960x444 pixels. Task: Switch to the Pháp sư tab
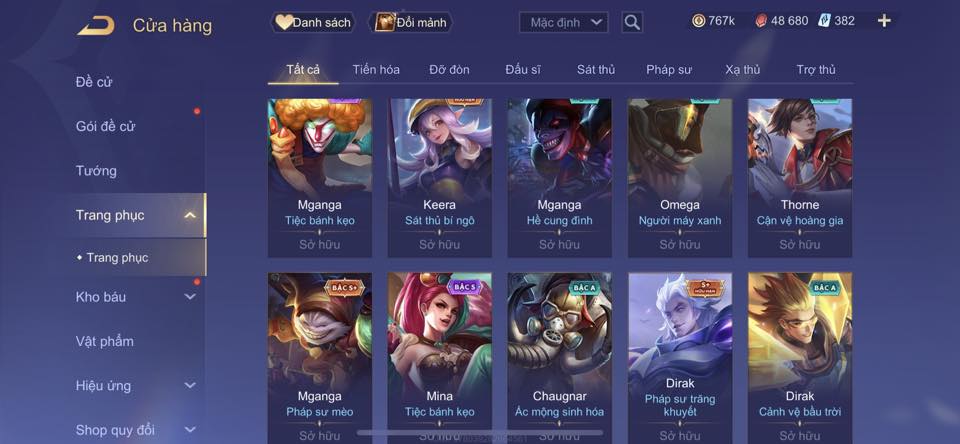click(669, 70)
